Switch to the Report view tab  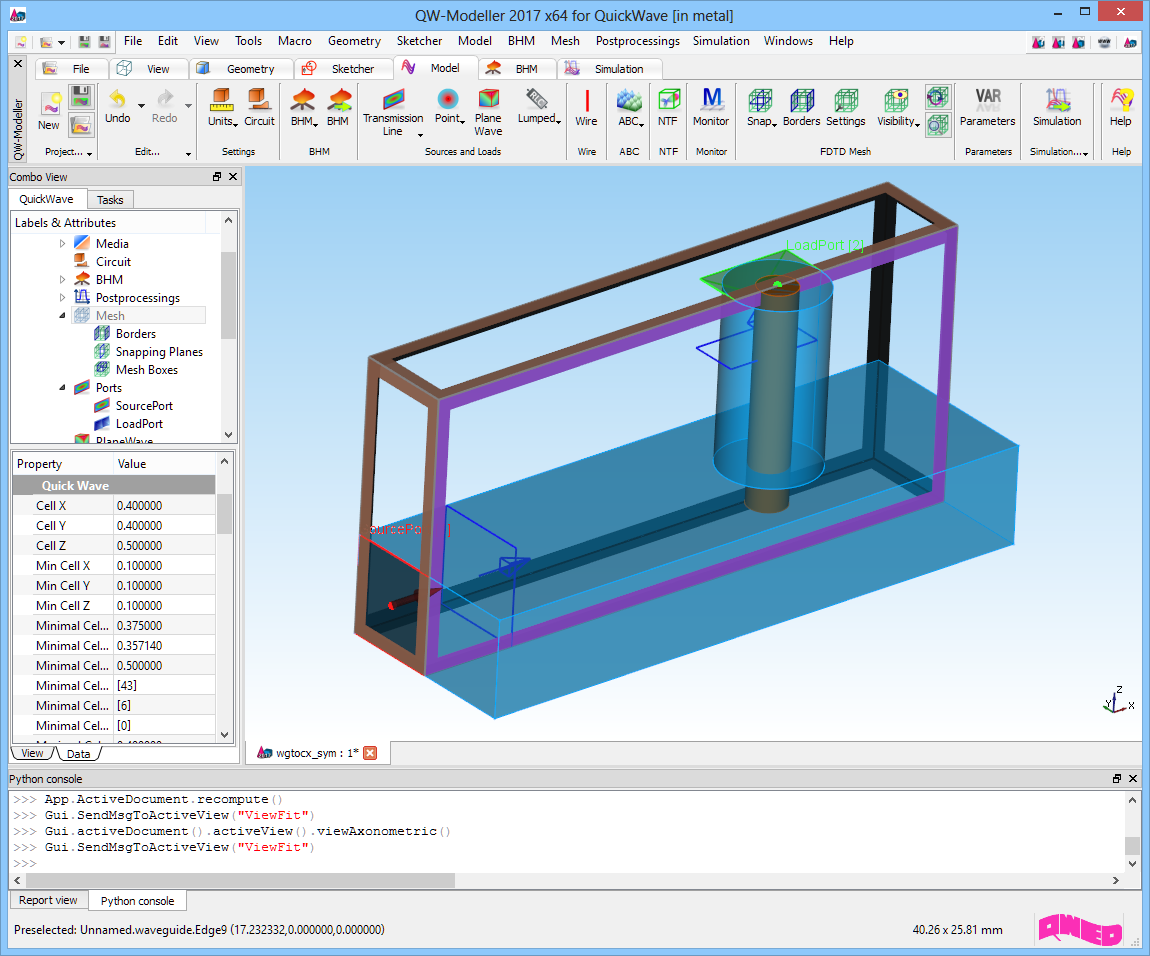pyautogui.click(x=48, y=900)
